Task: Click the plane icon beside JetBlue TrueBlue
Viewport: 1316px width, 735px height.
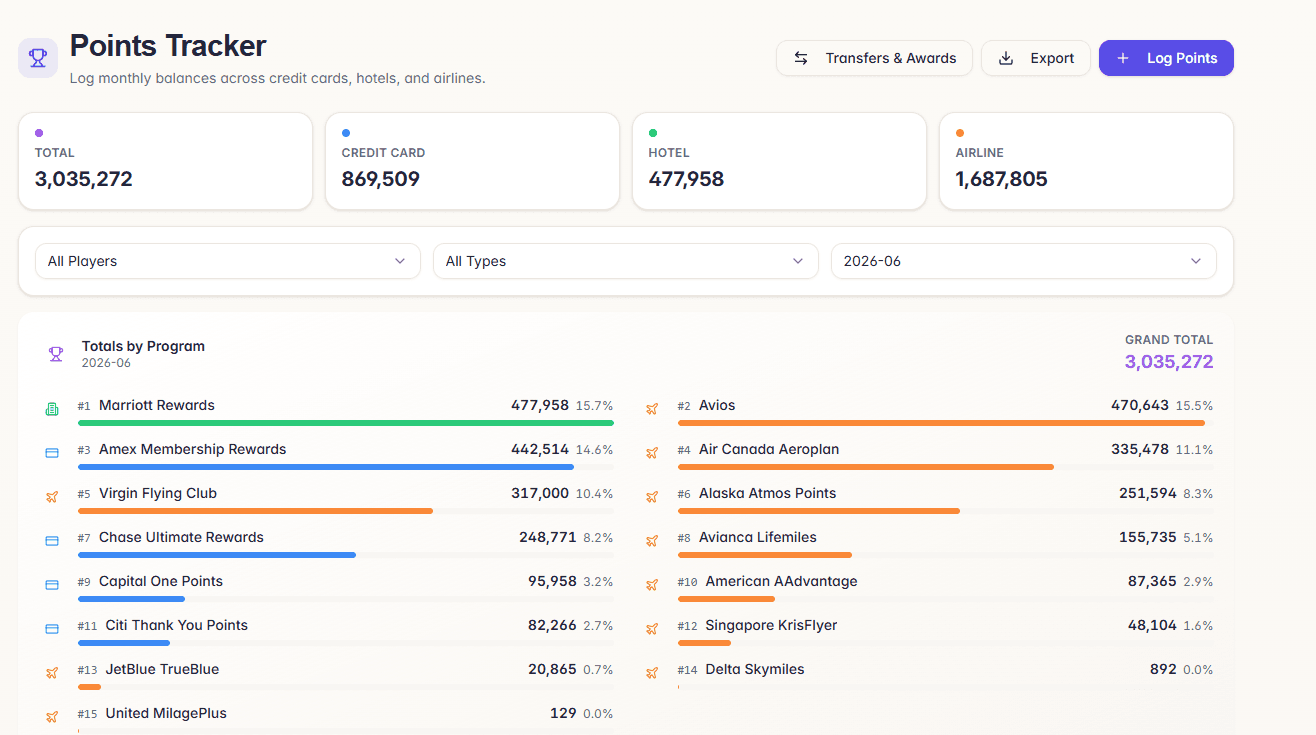Action: click(52, 673)
